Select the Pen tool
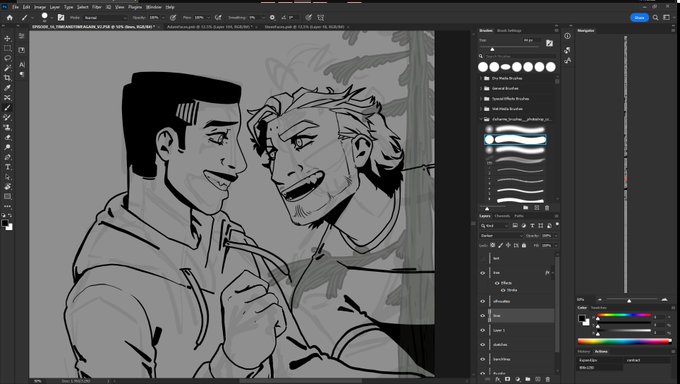This screenshot has height=384, width=680. tap(7, 158)
